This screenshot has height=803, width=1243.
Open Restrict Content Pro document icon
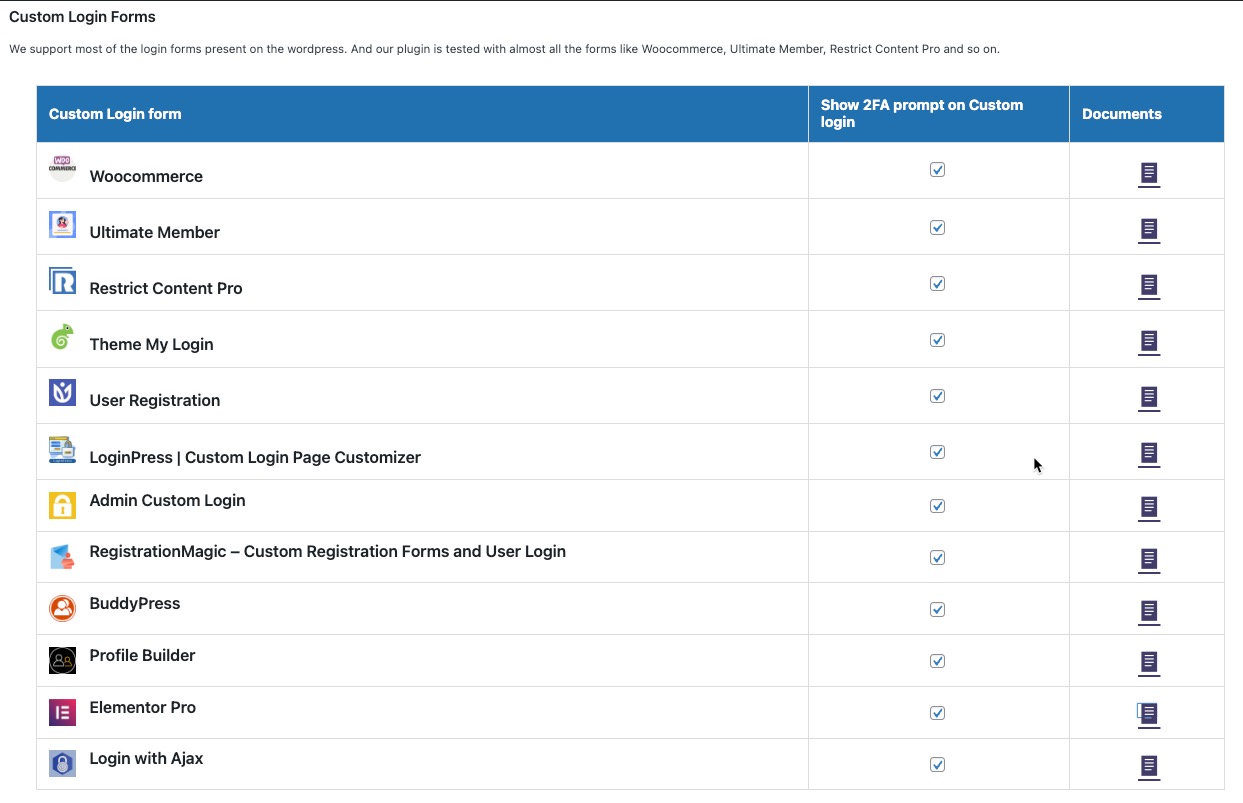(1149, 286)
